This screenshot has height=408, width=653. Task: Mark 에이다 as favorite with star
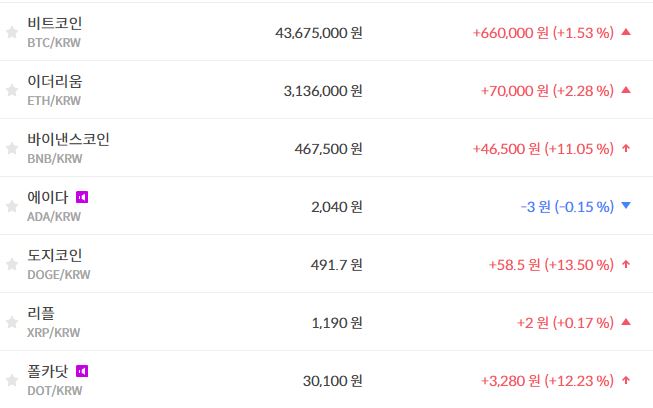12,206
